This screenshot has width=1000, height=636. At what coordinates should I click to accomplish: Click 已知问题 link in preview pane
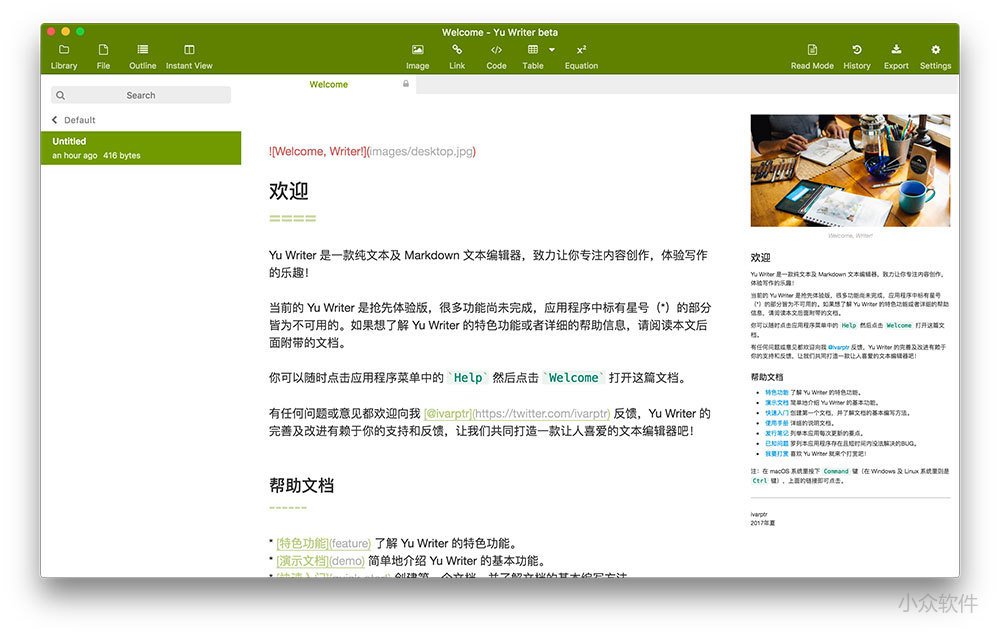tap(776, 443)
